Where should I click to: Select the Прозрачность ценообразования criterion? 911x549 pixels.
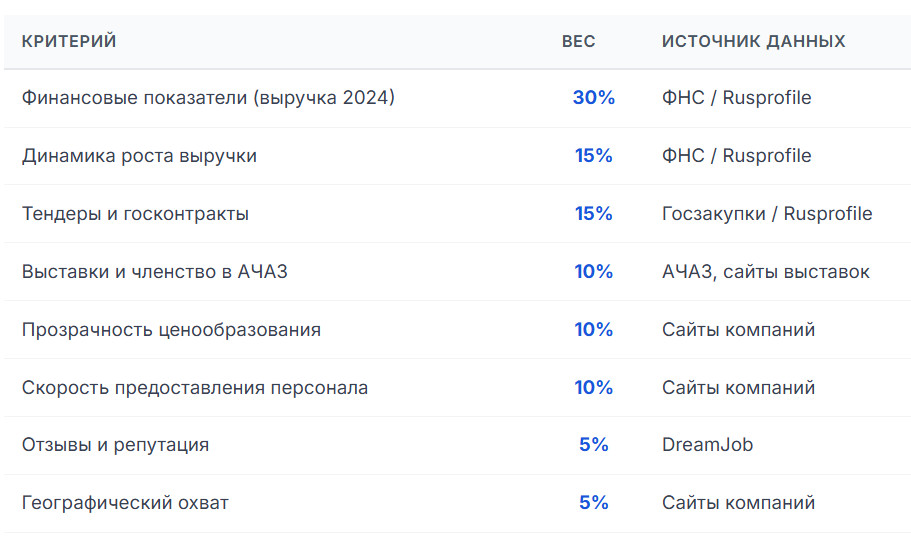point(171,330)
